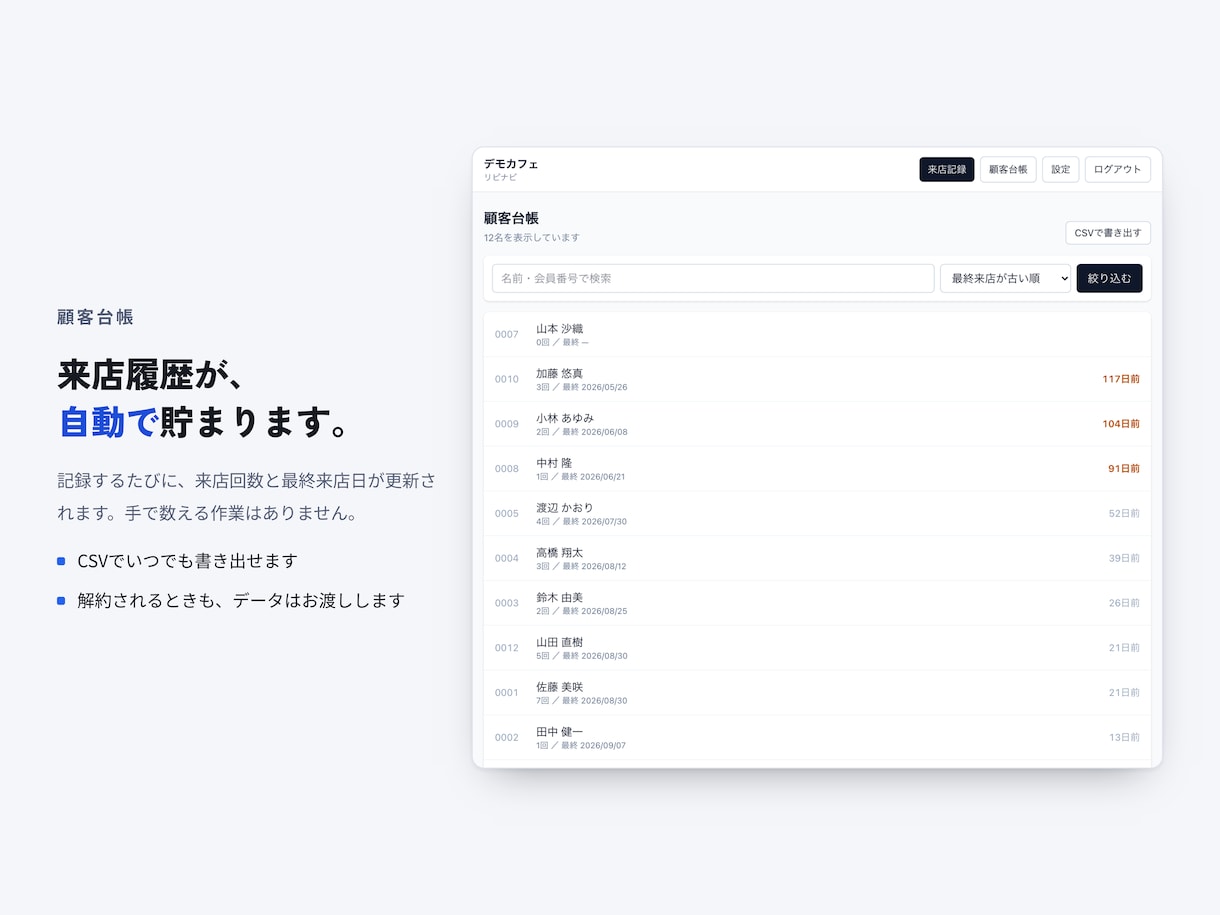The image size is (1220, 915).
Task: Select customer row 佐藤 美咲
Action: click(x=817, y=693)
